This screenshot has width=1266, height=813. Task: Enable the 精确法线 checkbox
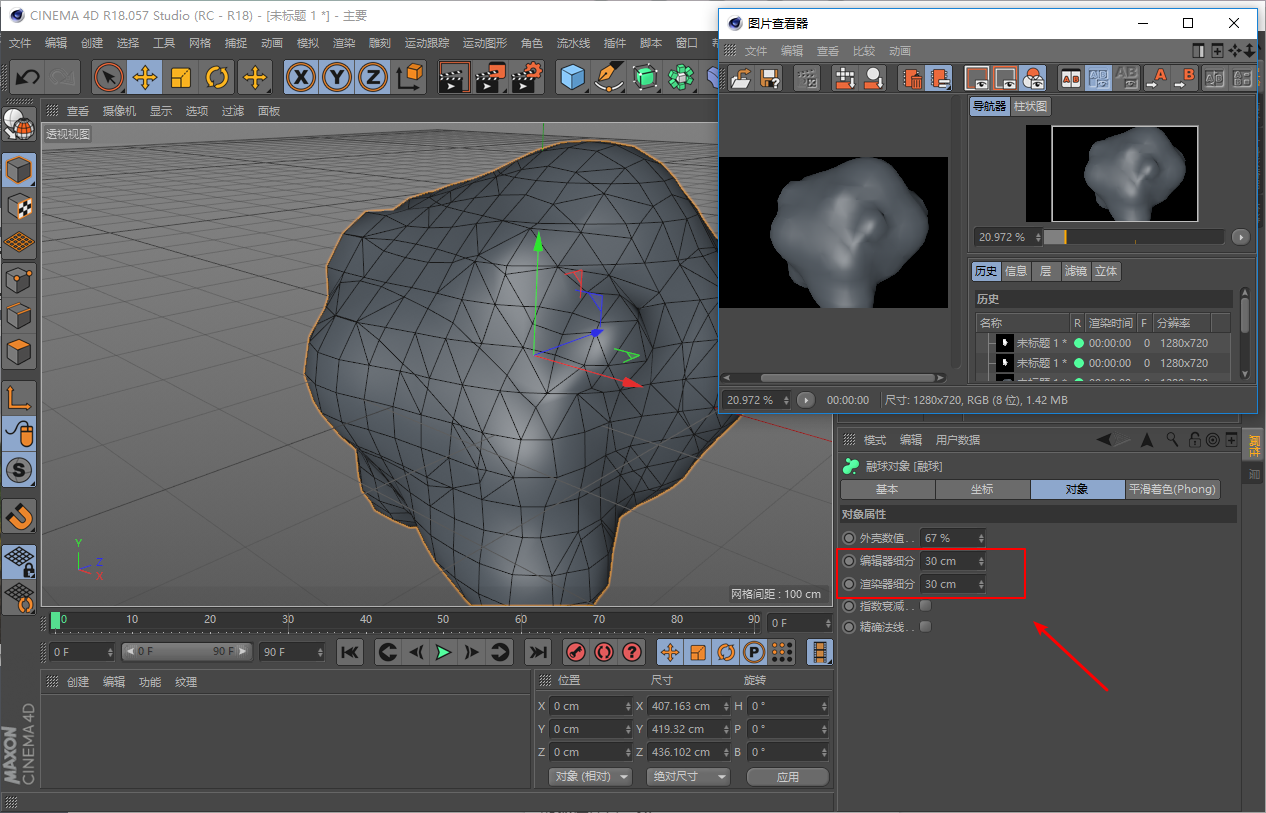pyautogui.click(x=925, y=627)
